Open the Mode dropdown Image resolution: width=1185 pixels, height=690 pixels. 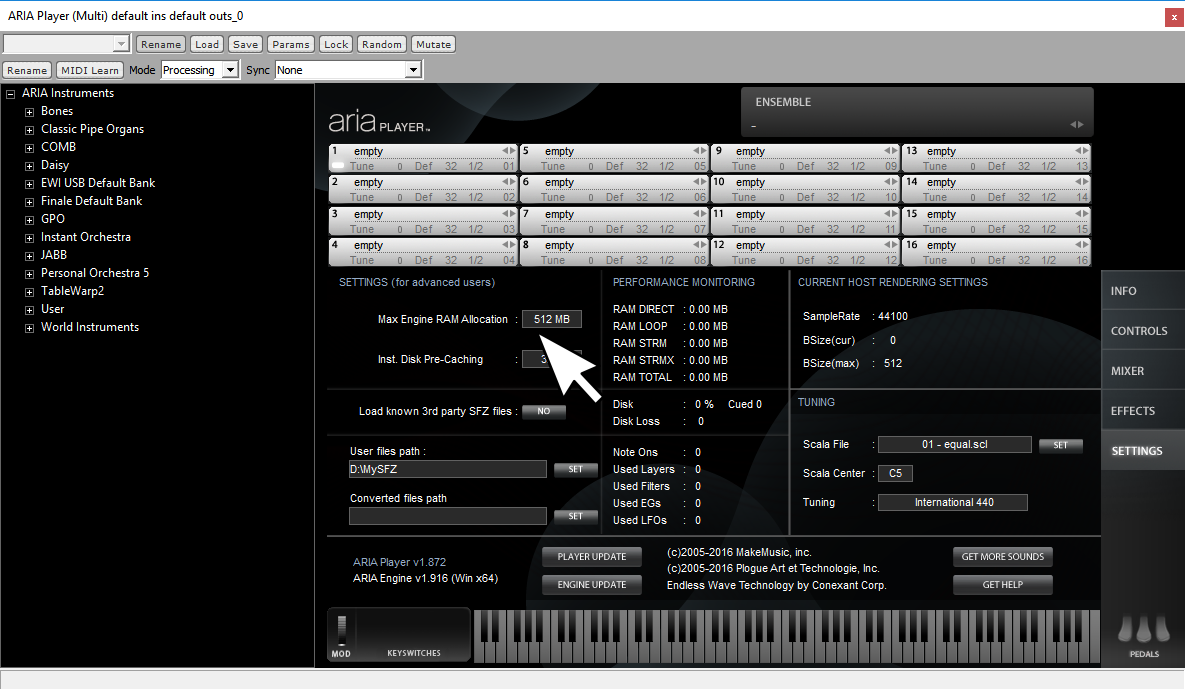coord(199,70)
